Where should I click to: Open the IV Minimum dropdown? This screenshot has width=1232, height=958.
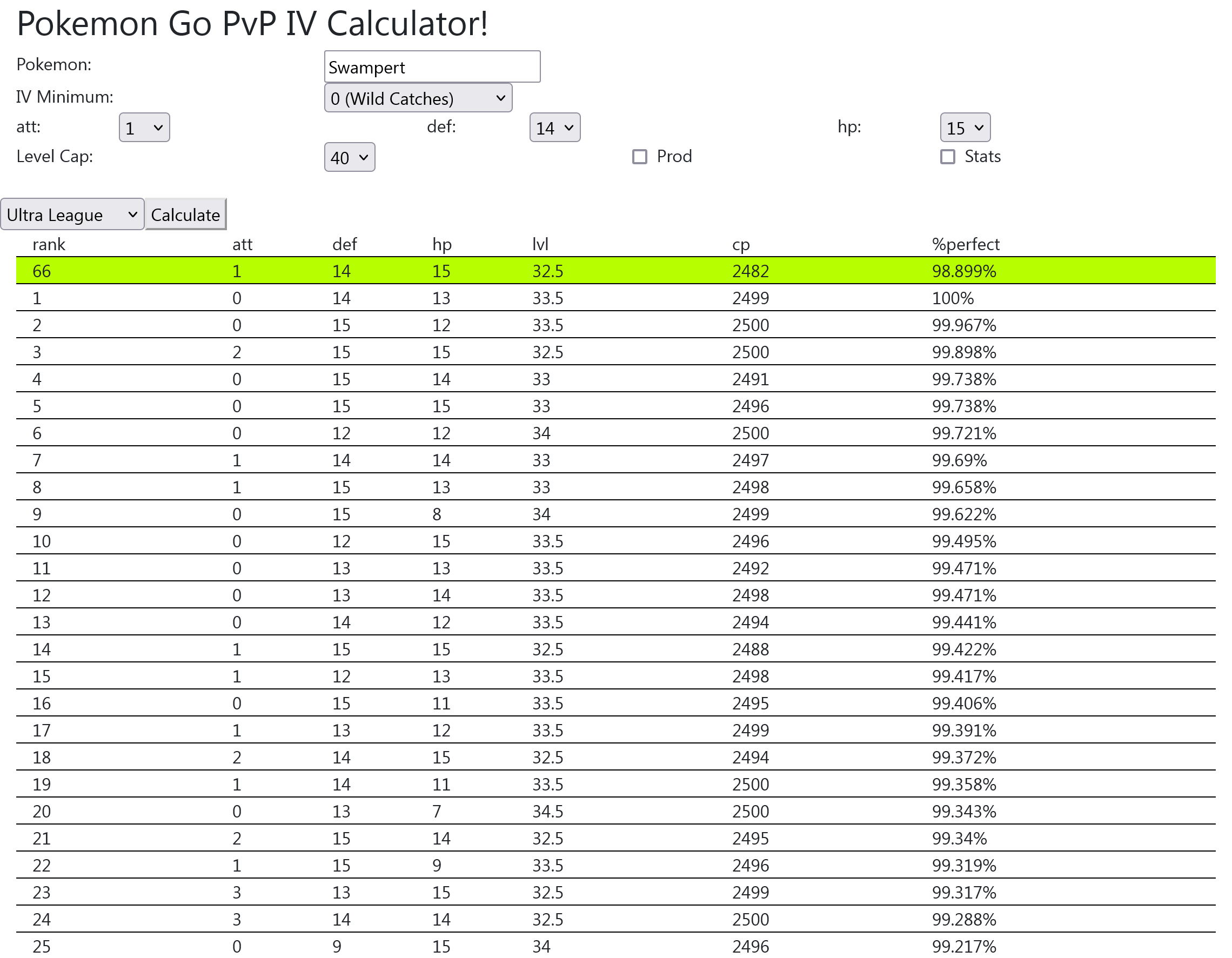pyautogui.click(x=418, y=98)
